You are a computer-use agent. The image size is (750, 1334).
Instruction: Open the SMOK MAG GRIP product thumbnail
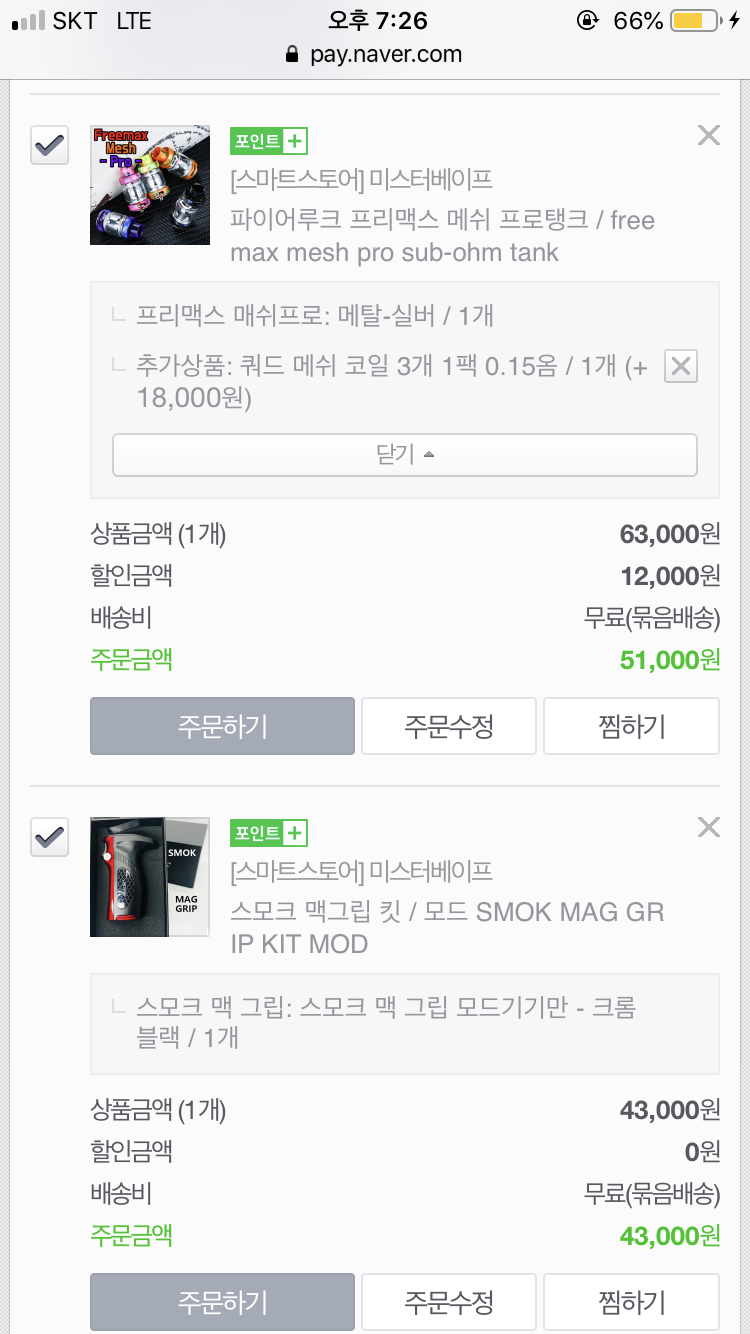[x=150, y=877]
